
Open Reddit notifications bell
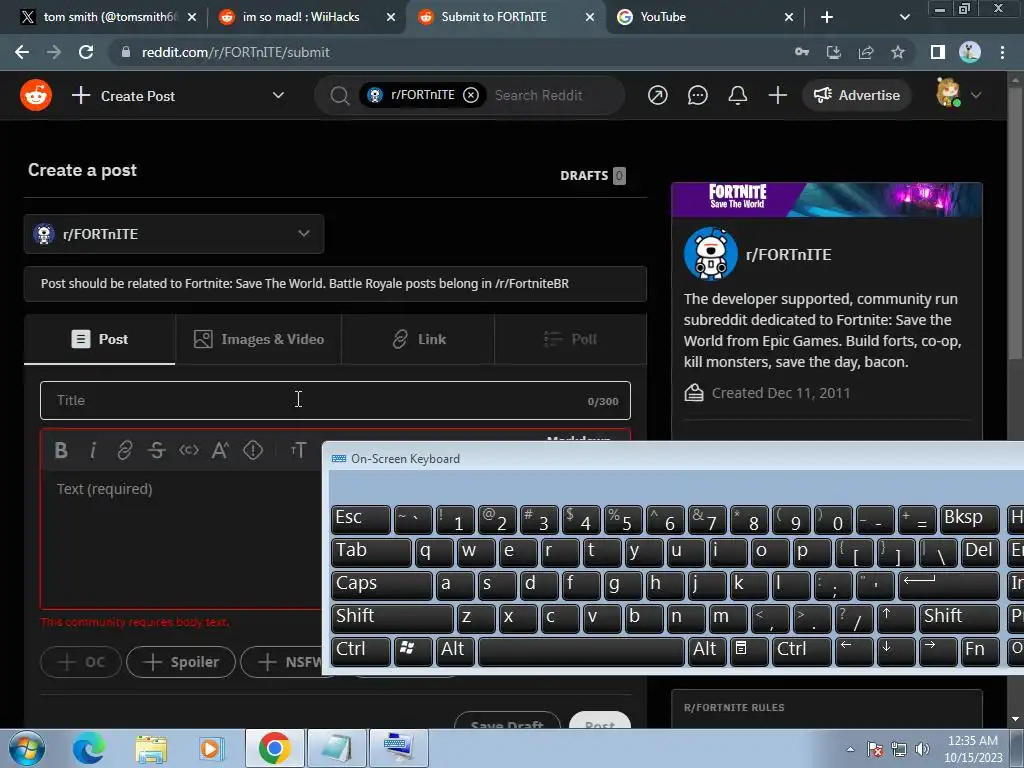tap(738, 95)
